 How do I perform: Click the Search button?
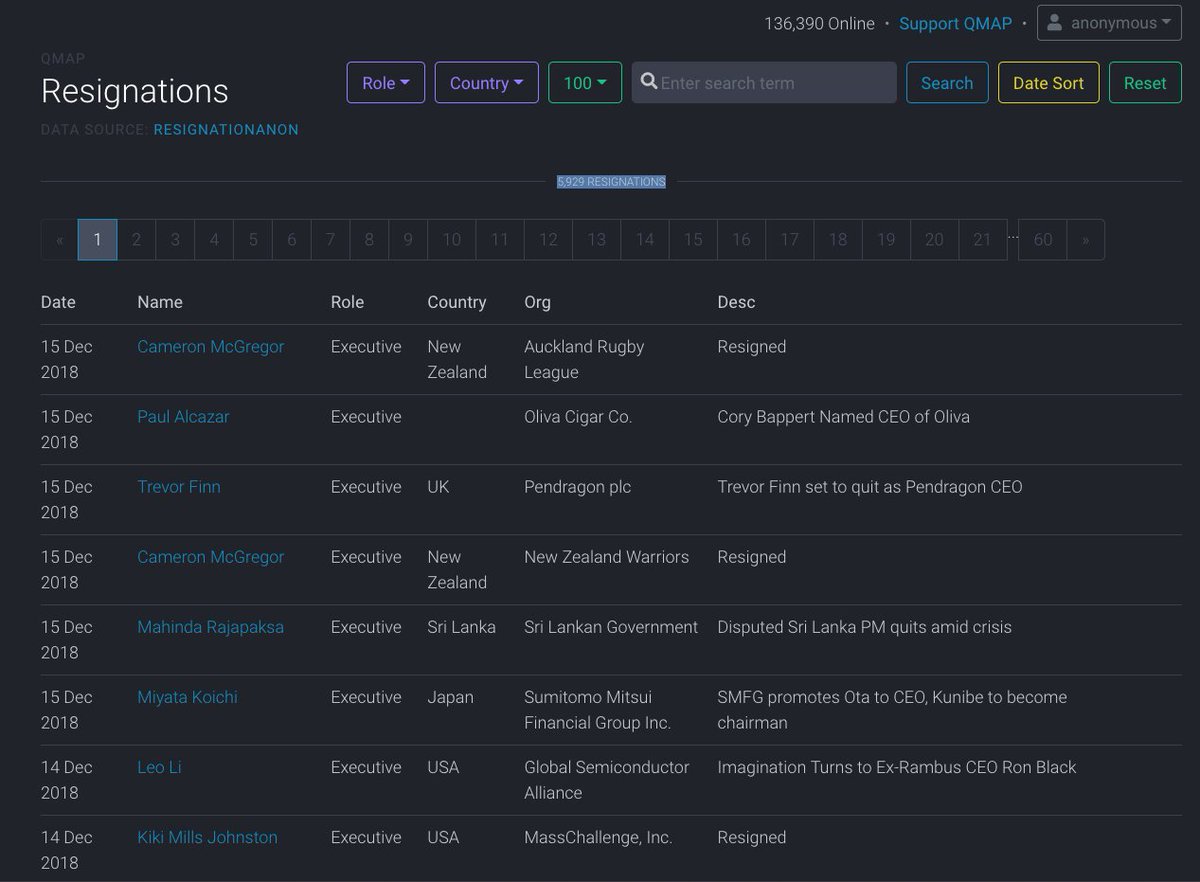(x=947, y=83)
